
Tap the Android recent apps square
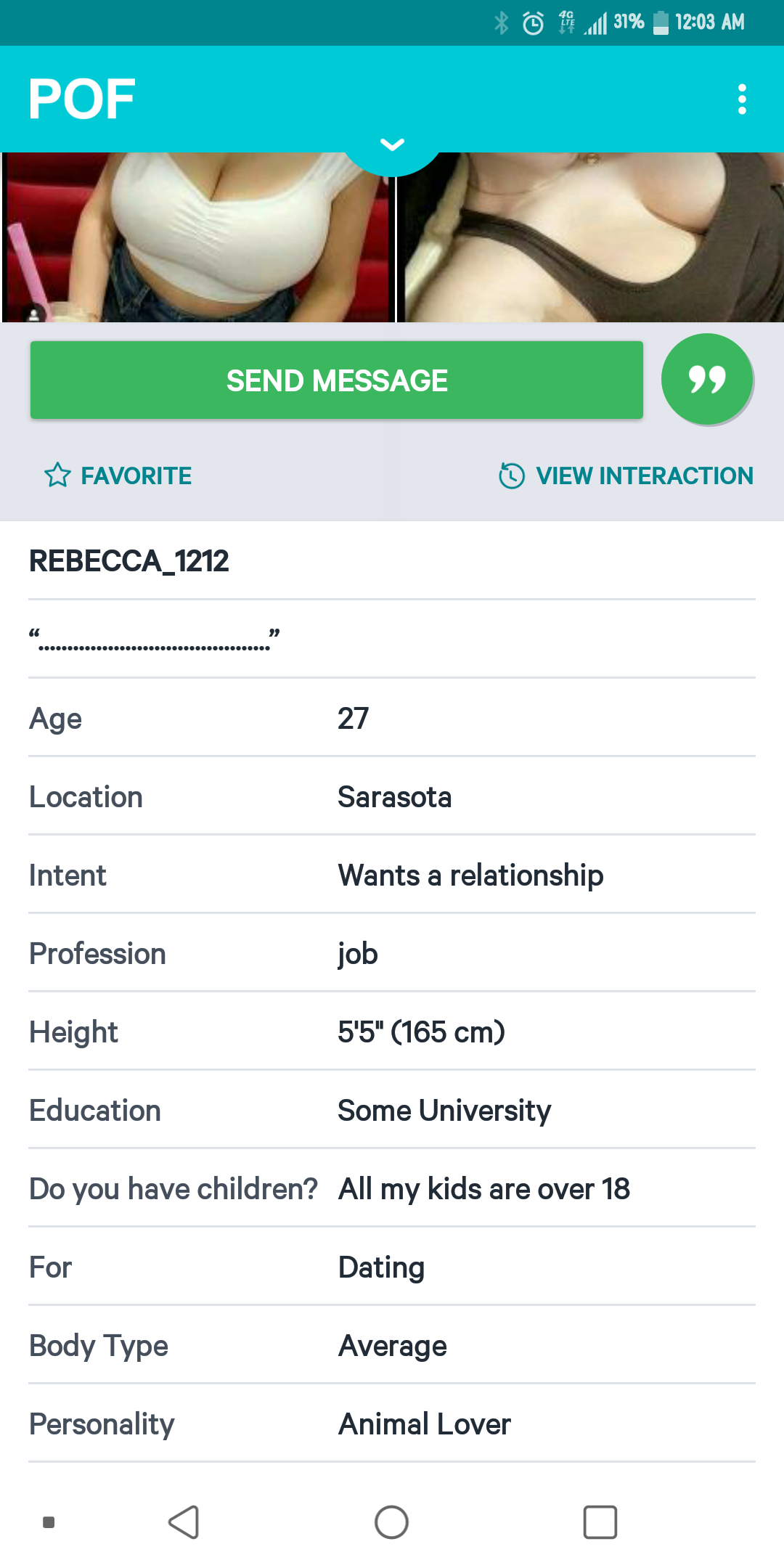point(600,1522)
